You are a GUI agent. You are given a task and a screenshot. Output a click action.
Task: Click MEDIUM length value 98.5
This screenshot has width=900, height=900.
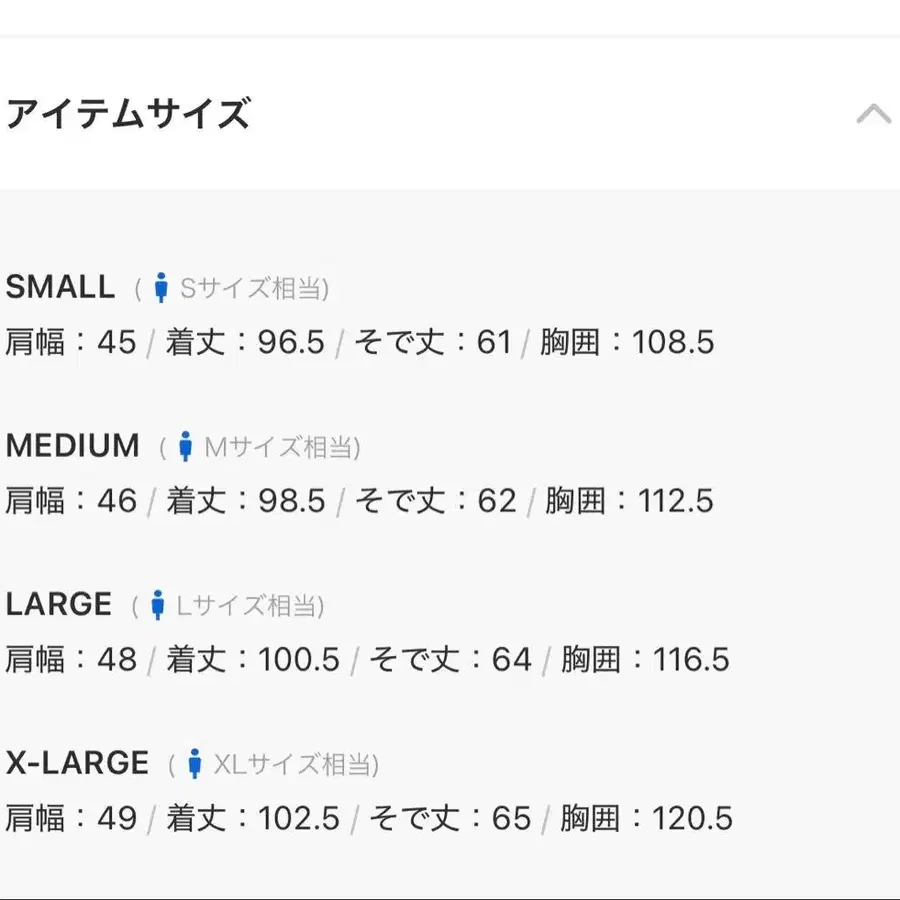292,501
